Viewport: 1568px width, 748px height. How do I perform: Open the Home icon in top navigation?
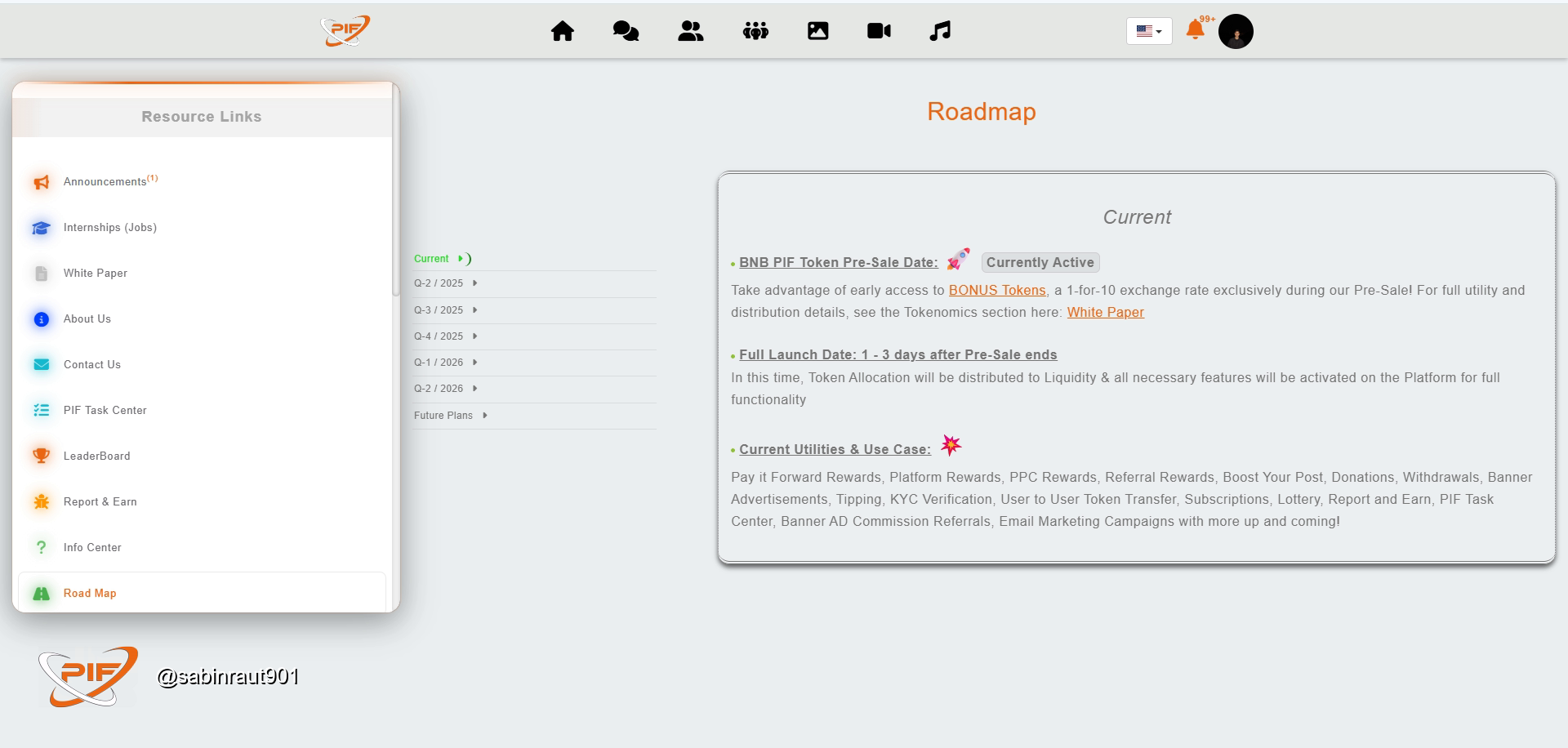[x=563, y=31]
